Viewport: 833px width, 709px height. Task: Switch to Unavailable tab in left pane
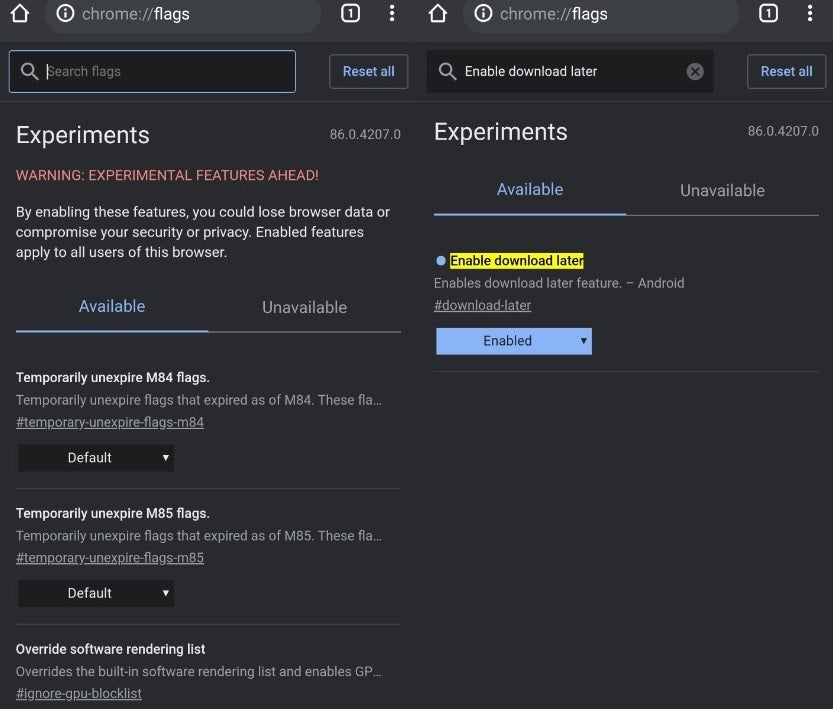pos(304,307)
